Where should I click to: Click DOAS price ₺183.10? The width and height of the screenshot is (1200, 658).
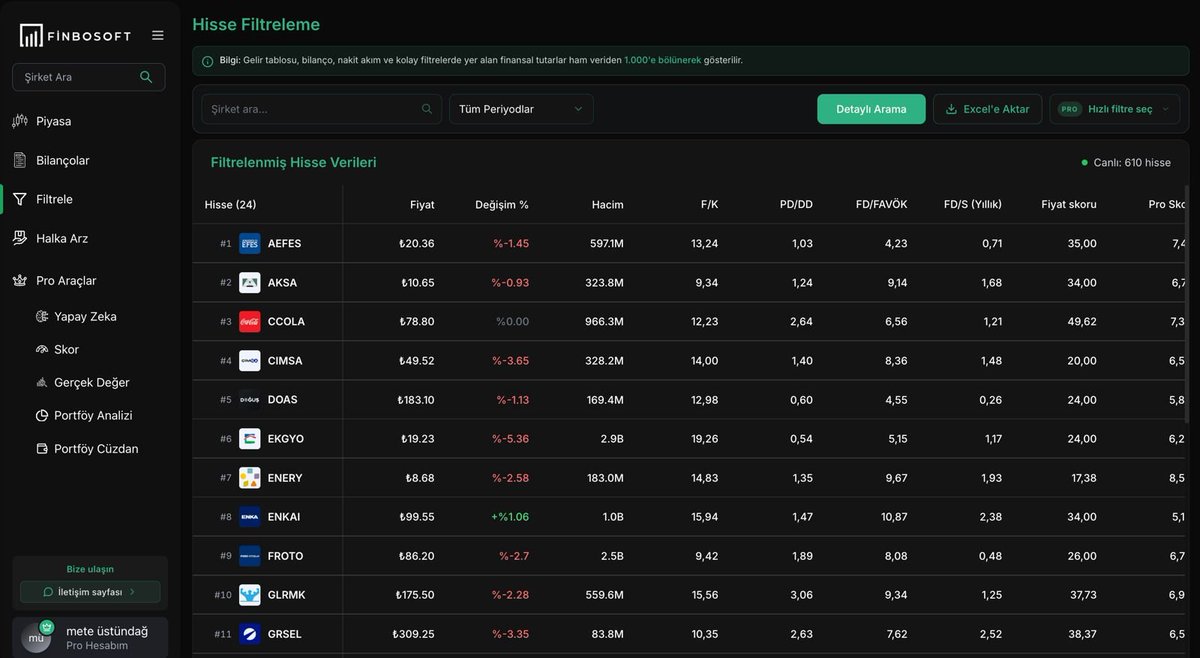coord(415,400)
